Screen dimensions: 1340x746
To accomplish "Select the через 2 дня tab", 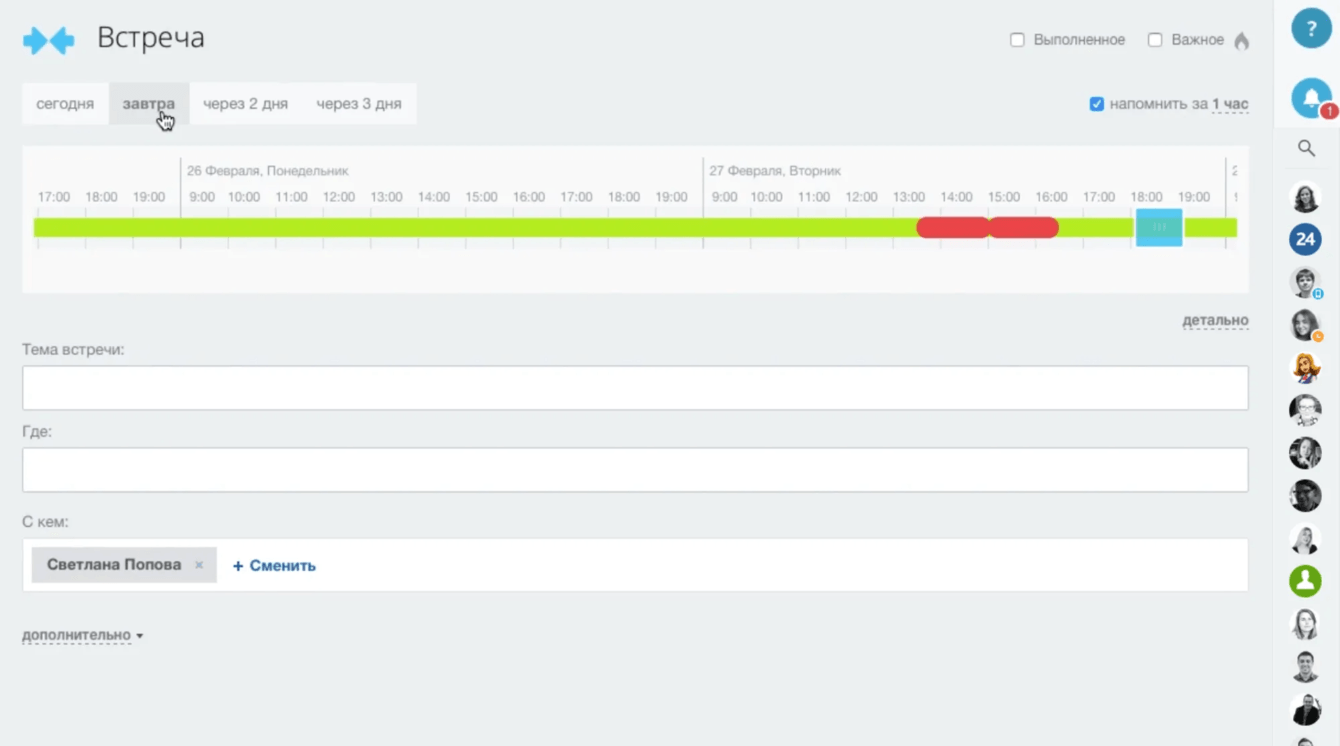I will point(245,104).
